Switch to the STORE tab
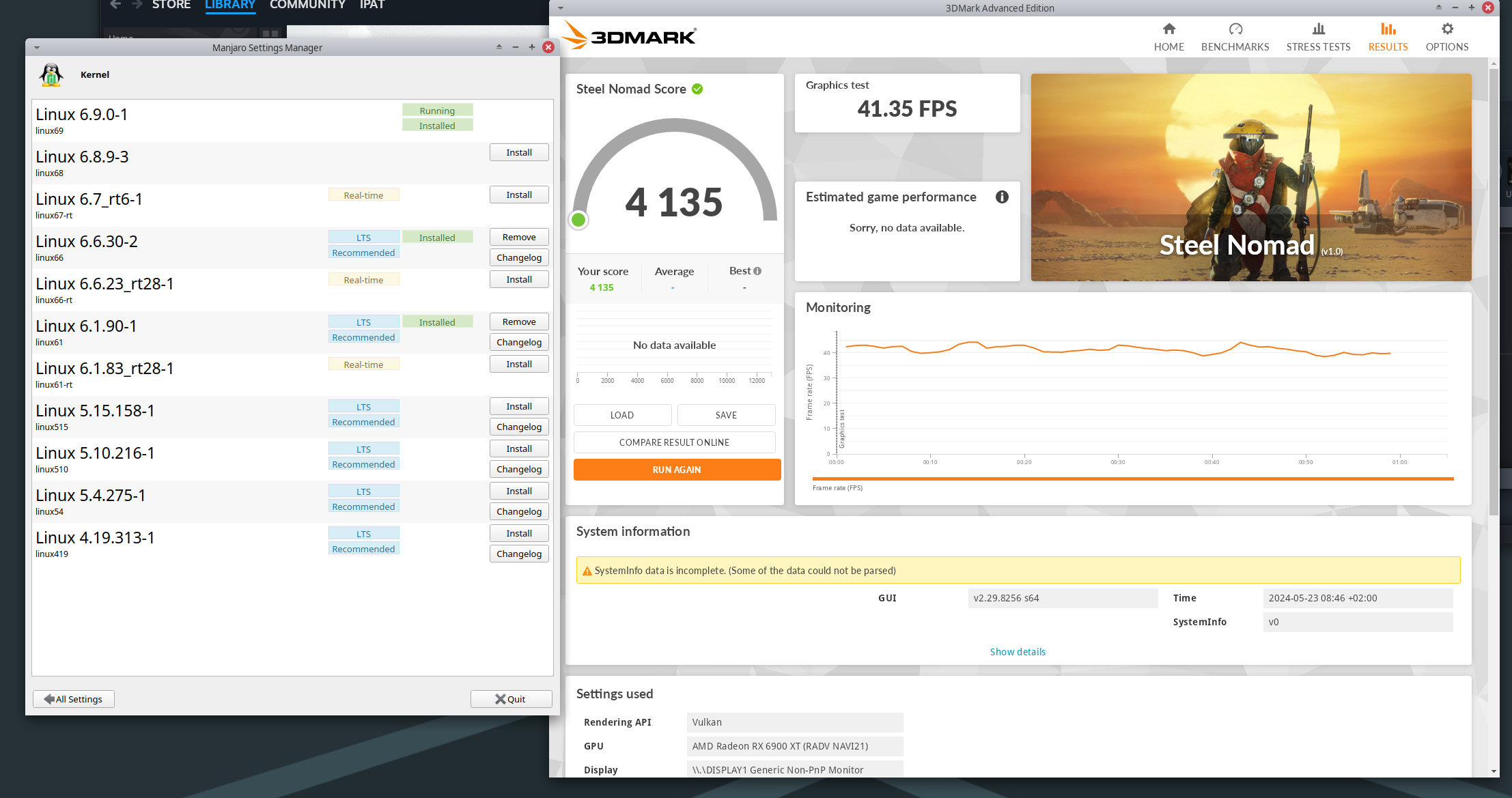1512x798 pixels. (x=171, y=5)
